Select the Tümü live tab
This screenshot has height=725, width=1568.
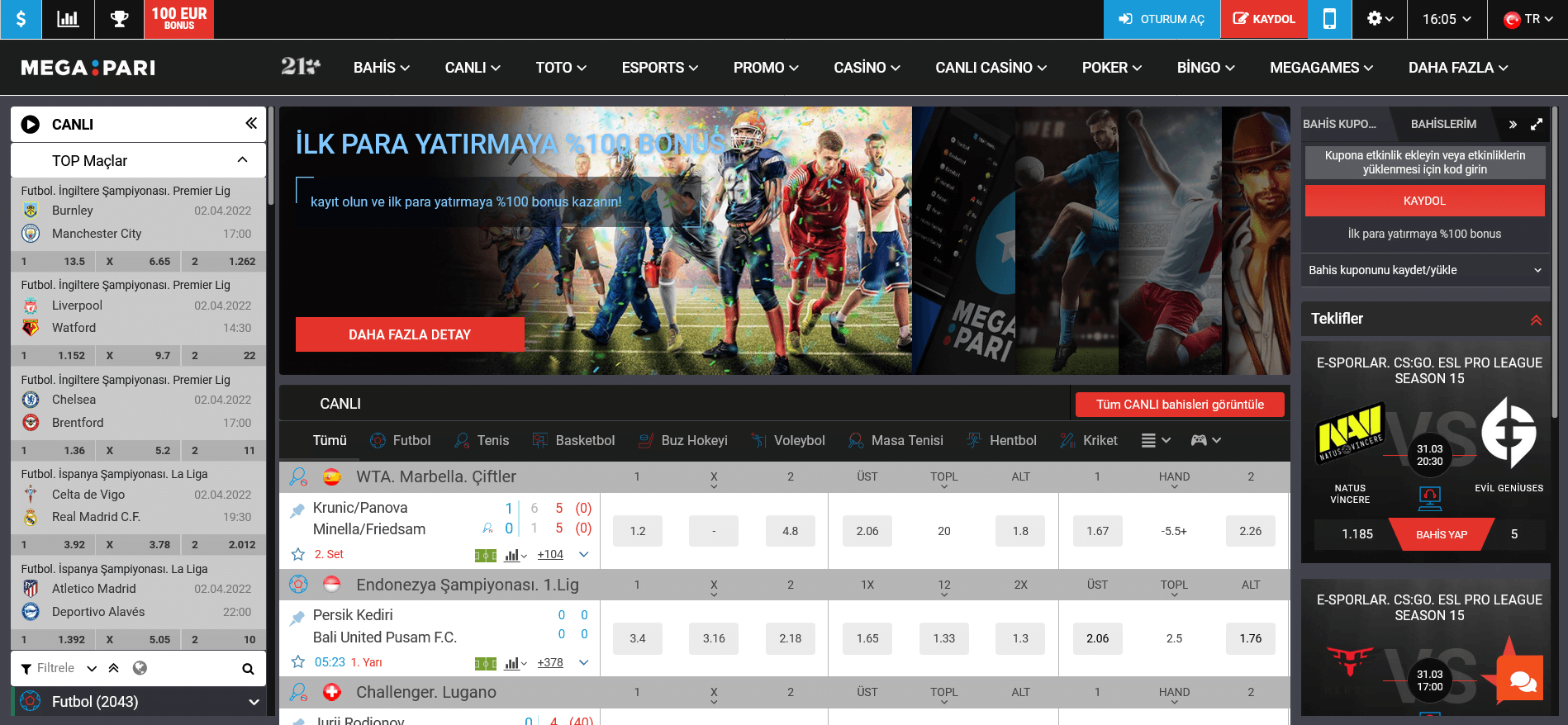(x=330, y=440)
